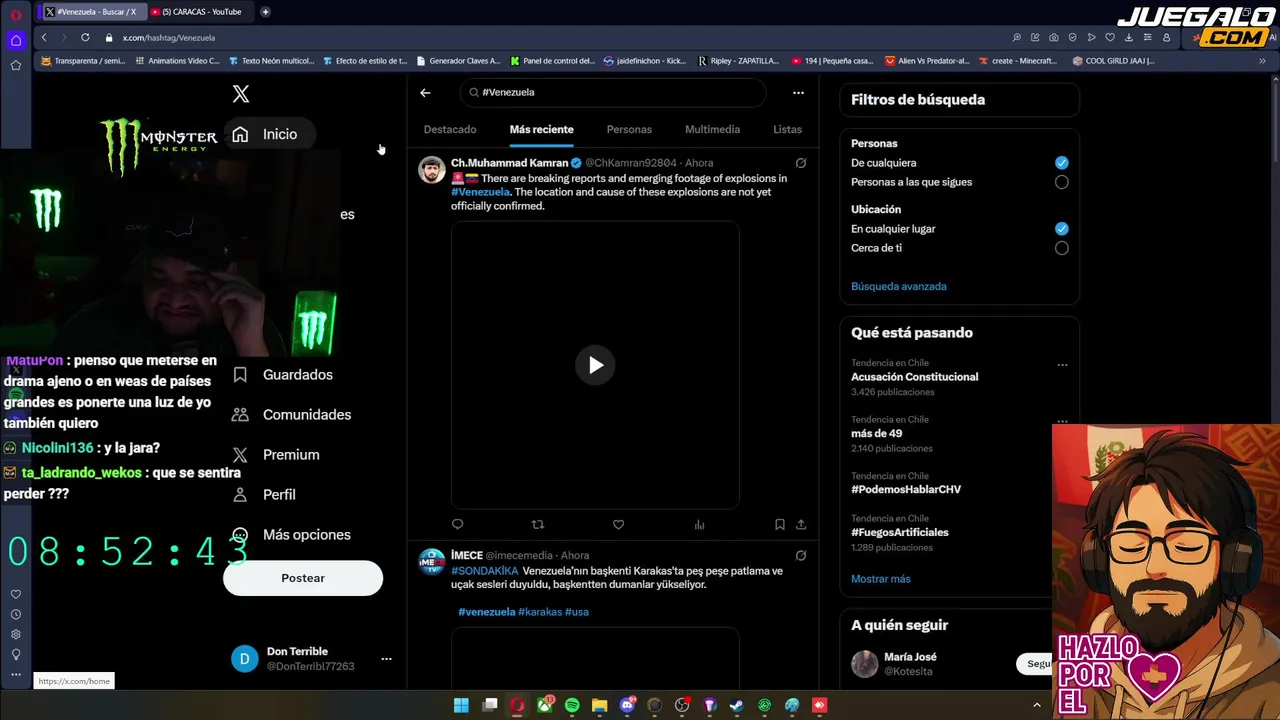Image resolution: width=1280 pixels, height=720 pixels.
Task: Share Ch.Muhammad Kamran's post
Action: 801,524
